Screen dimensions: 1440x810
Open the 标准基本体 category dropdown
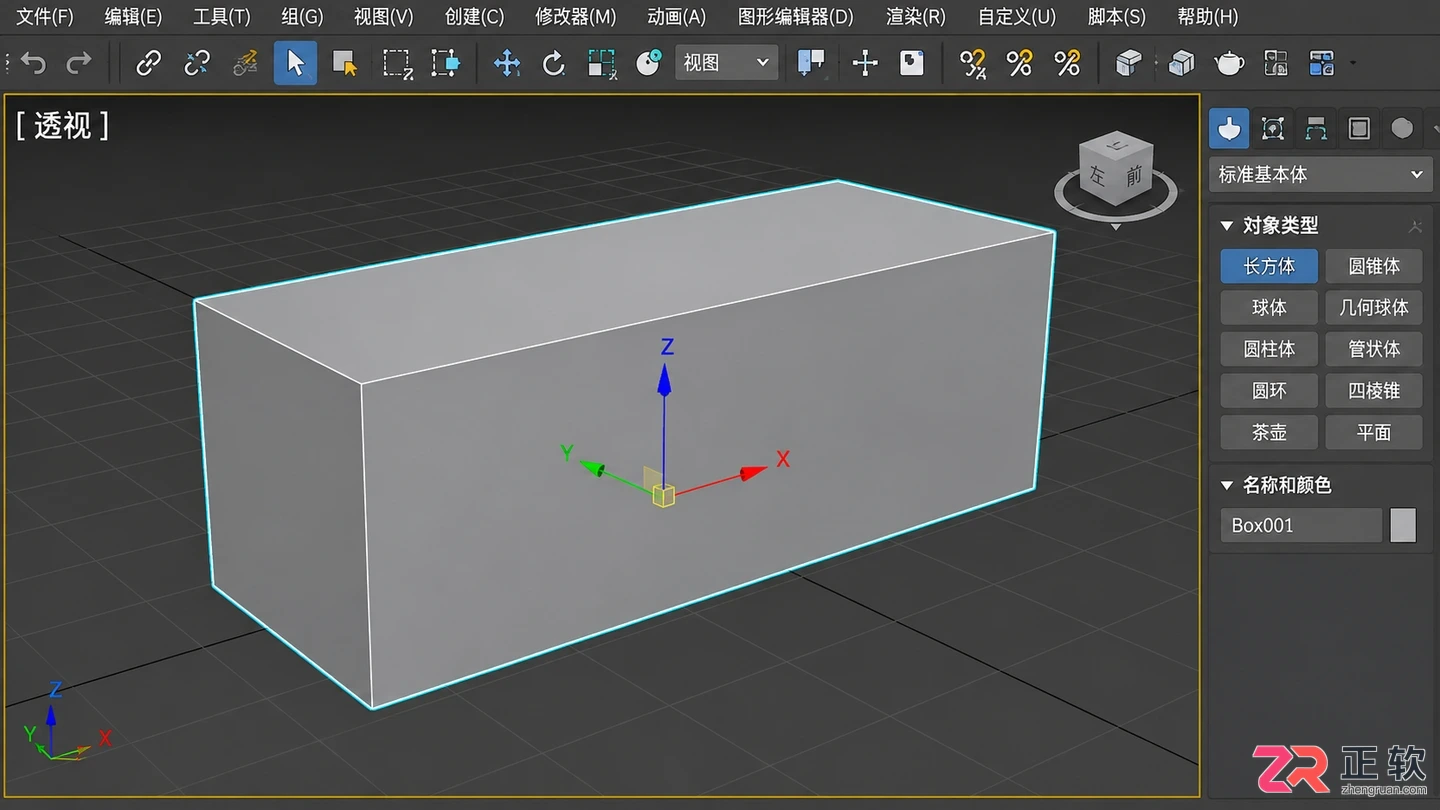click(1320, 174)
